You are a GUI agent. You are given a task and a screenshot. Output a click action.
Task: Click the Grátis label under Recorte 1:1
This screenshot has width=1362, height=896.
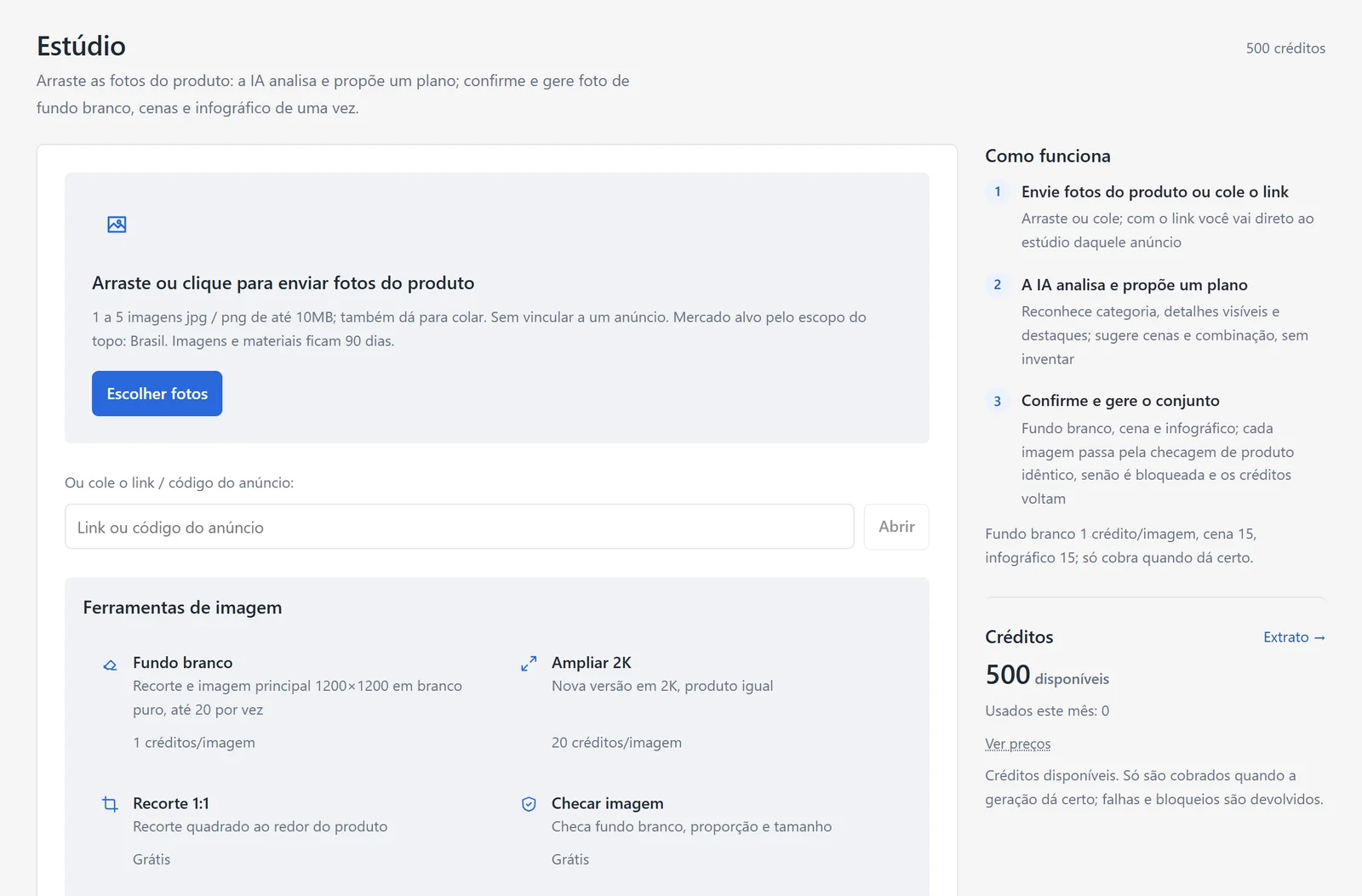152,859
